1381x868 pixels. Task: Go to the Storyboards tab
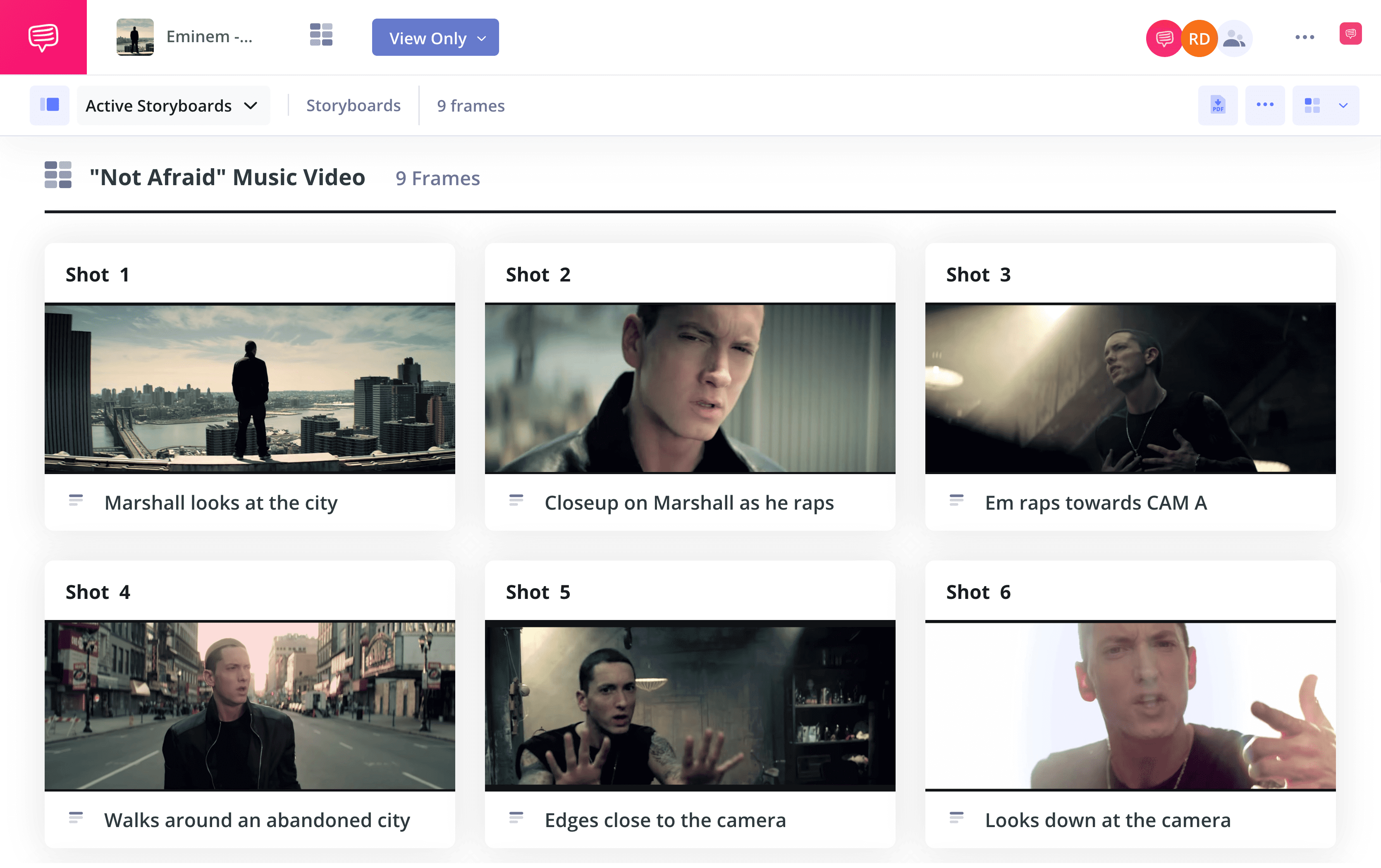tap(353, 105)
